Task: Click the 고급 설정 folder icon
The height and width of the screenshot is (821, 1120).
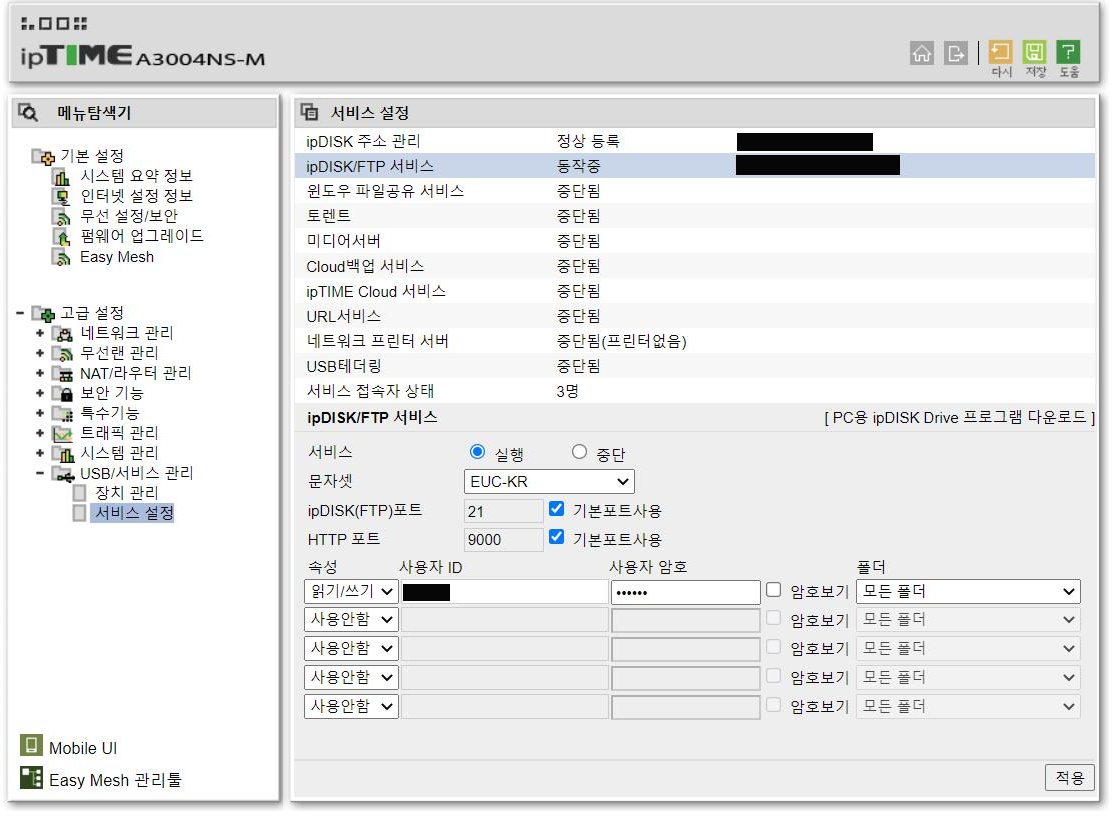Action: click(43, 313)
